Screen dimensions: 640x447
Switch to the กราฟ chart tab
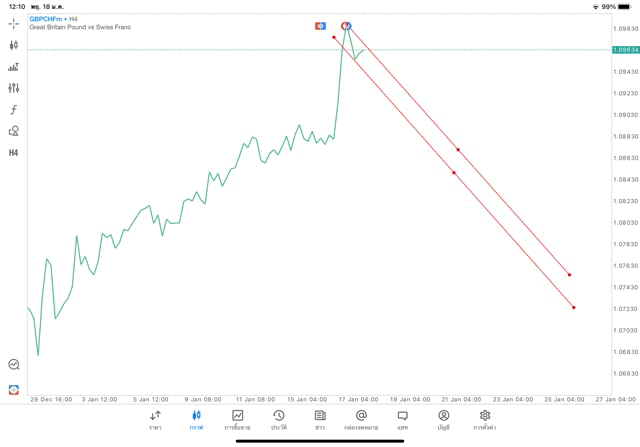pyautogui.click(x=196, y=419)
